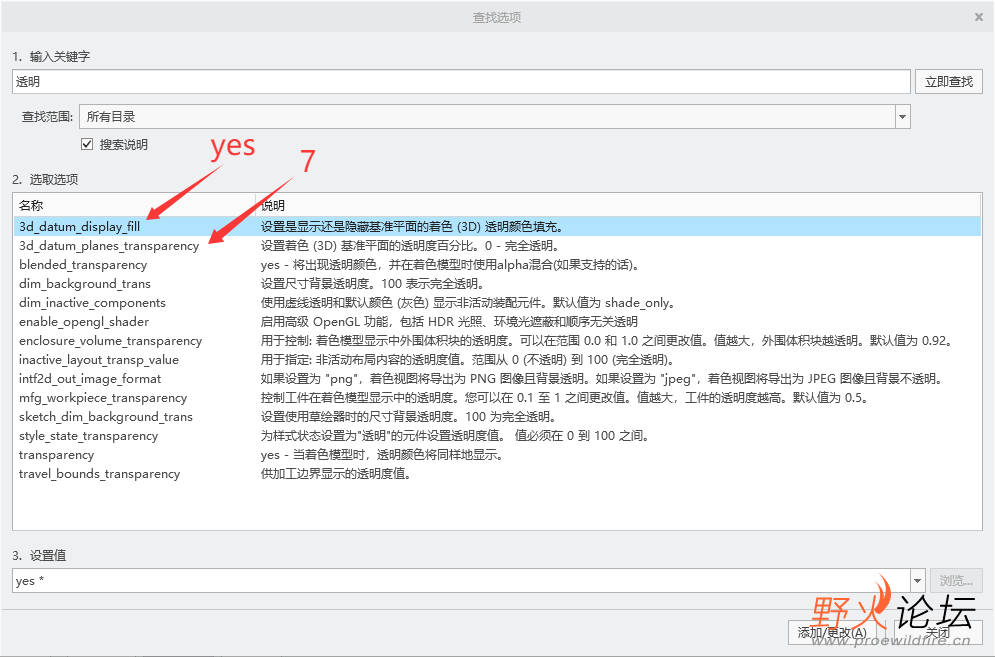Viewport: 995px width, 657px height.
Task: Open the 查找范围 dropdown arrow
Action: click(x=902, y=117)
